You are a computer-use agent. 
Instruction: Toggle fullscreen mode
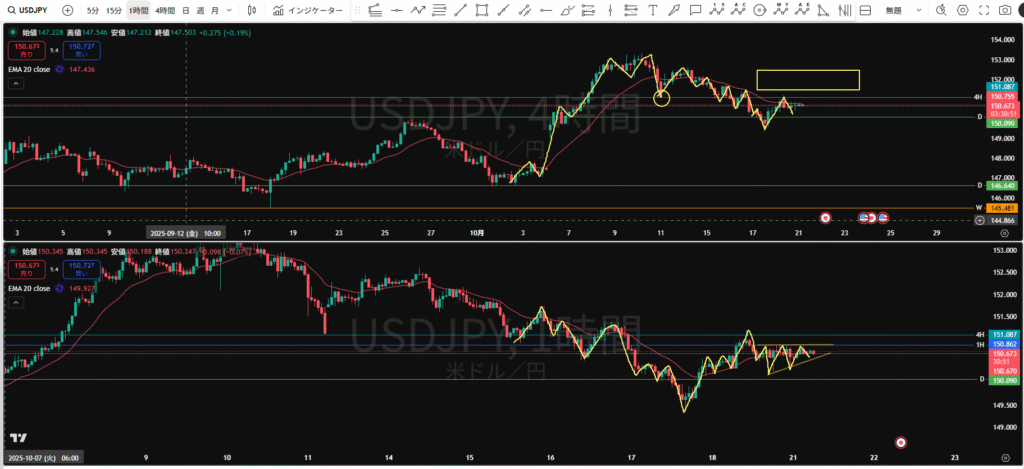pos(983,10)
